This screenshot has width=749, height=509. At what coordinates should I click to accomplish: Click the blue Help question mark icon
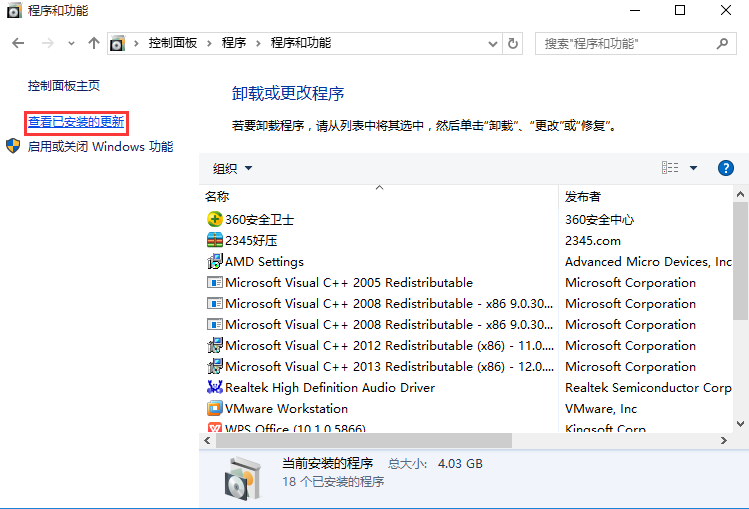(726, 168)
